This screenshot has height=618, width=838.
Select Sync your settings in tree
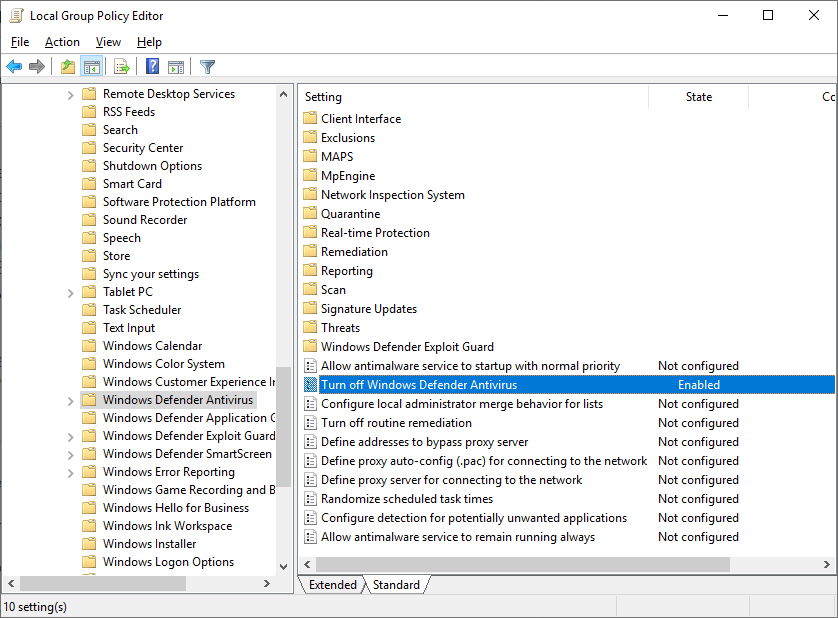click(151, 274)
